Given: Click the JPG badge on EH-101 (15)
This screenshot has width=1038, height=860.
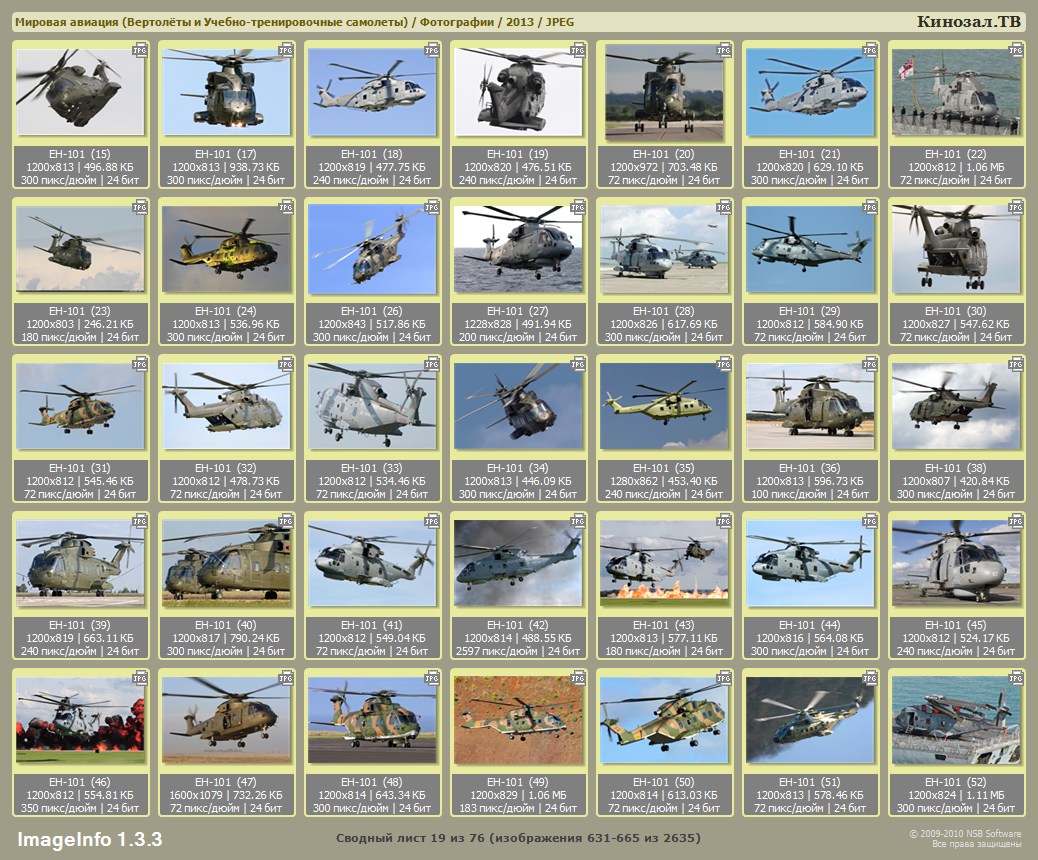Looking at the screenshot, I should (x=140, y=49).
